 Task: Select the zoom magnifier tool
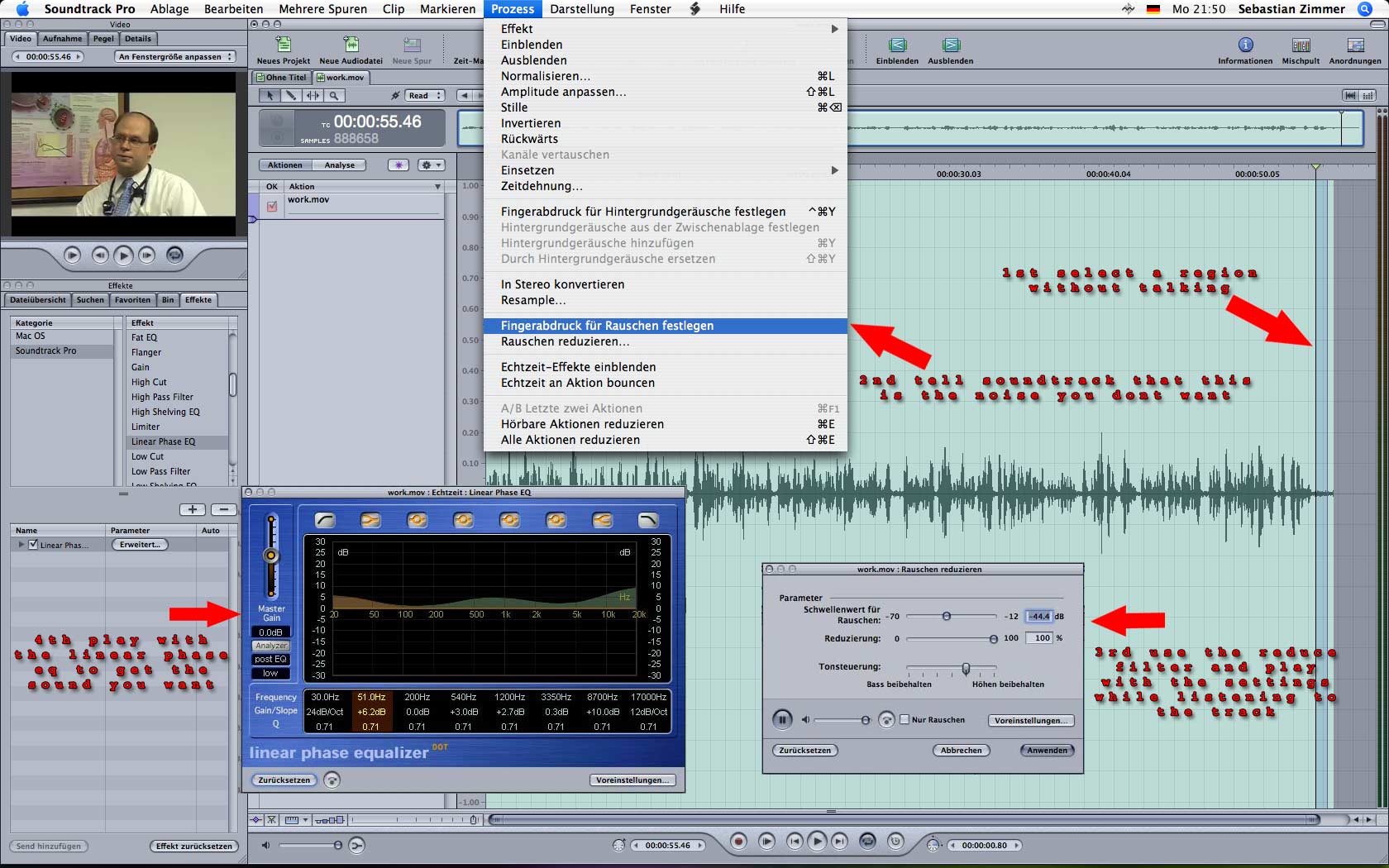point(334,96)
